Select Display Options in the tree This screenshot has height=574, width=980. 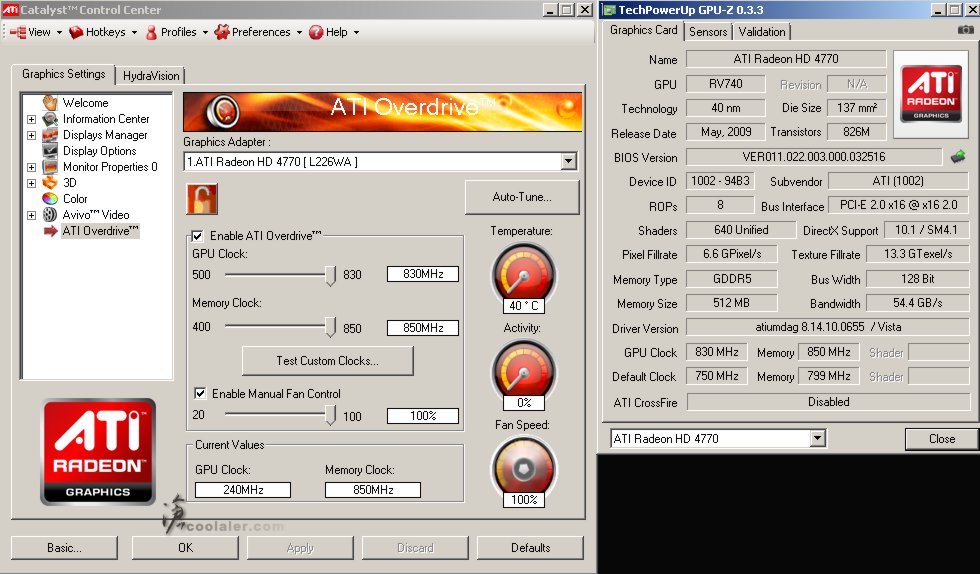pyautogui.click(x=99, y=151)
